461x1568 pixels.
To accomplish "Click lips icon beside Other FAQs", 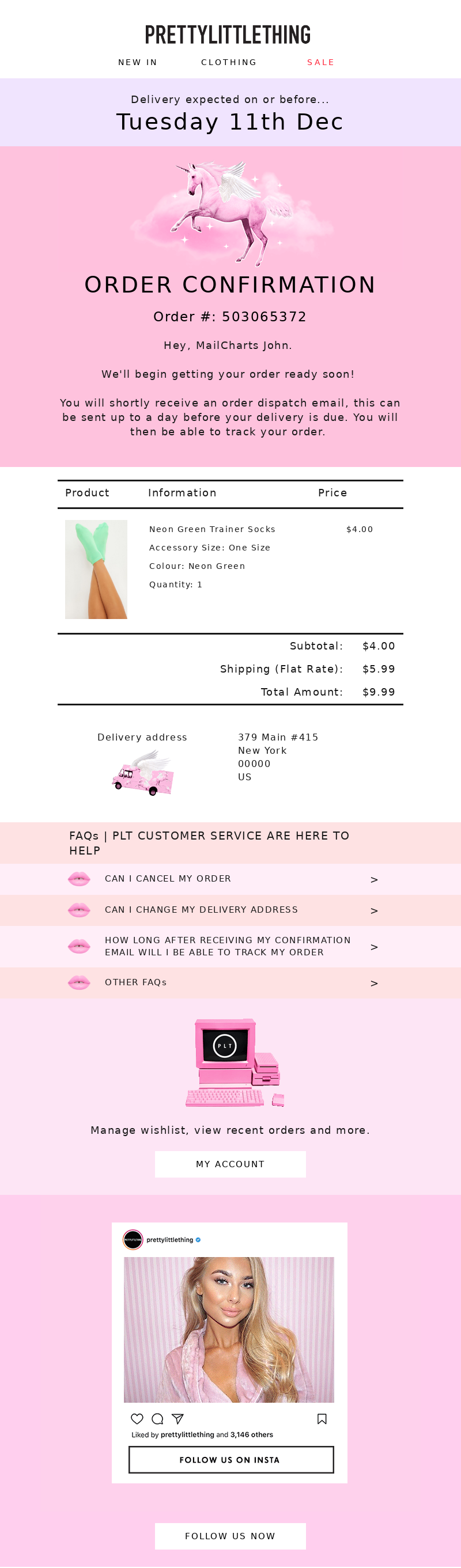I will (x=78, y=982).
